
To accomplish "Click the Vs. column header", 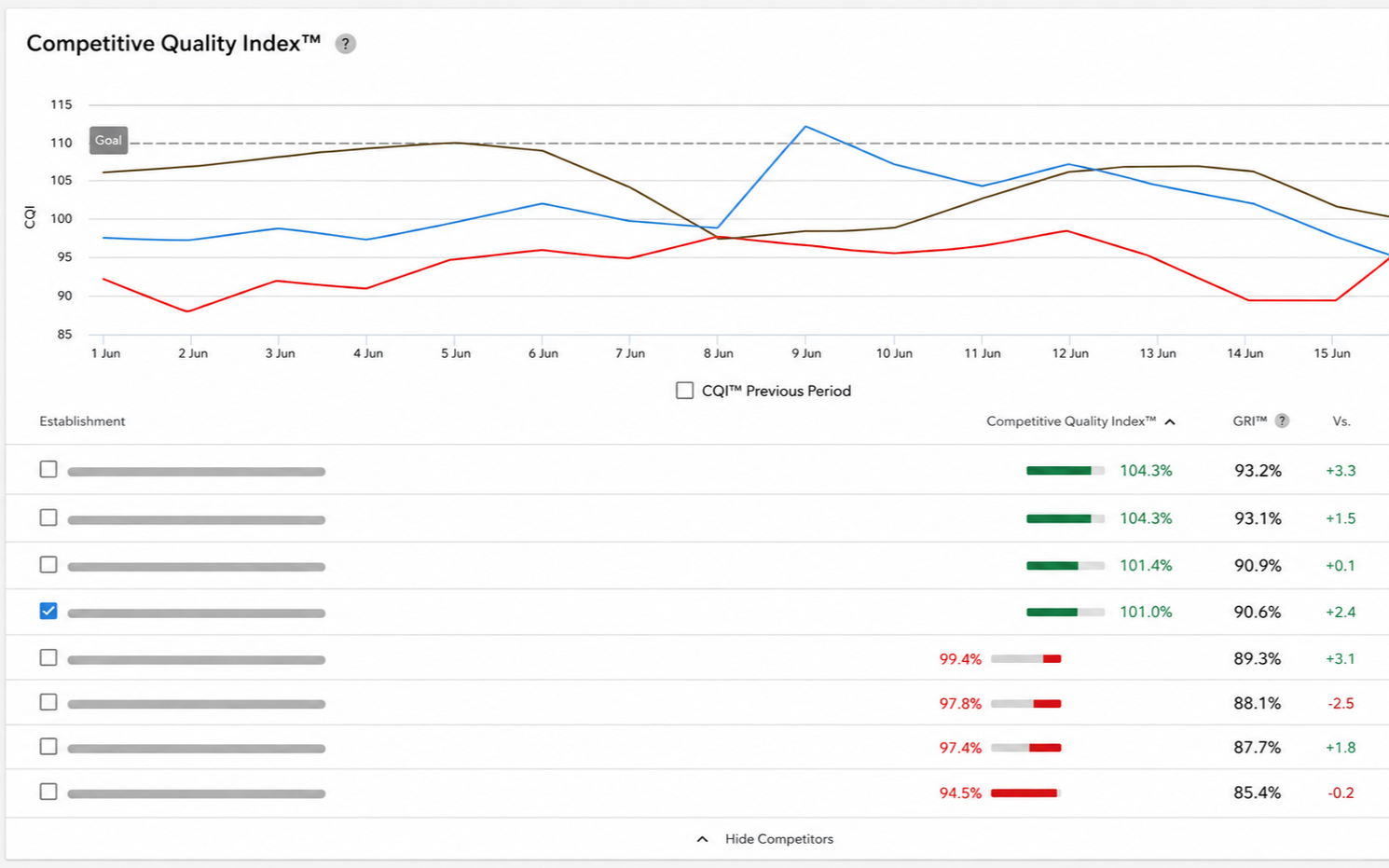I will [x=1341, y=421].
